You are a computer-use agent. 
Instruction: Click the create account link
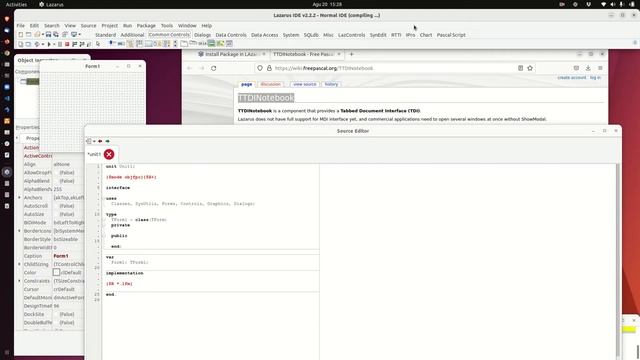pos(571,77)
